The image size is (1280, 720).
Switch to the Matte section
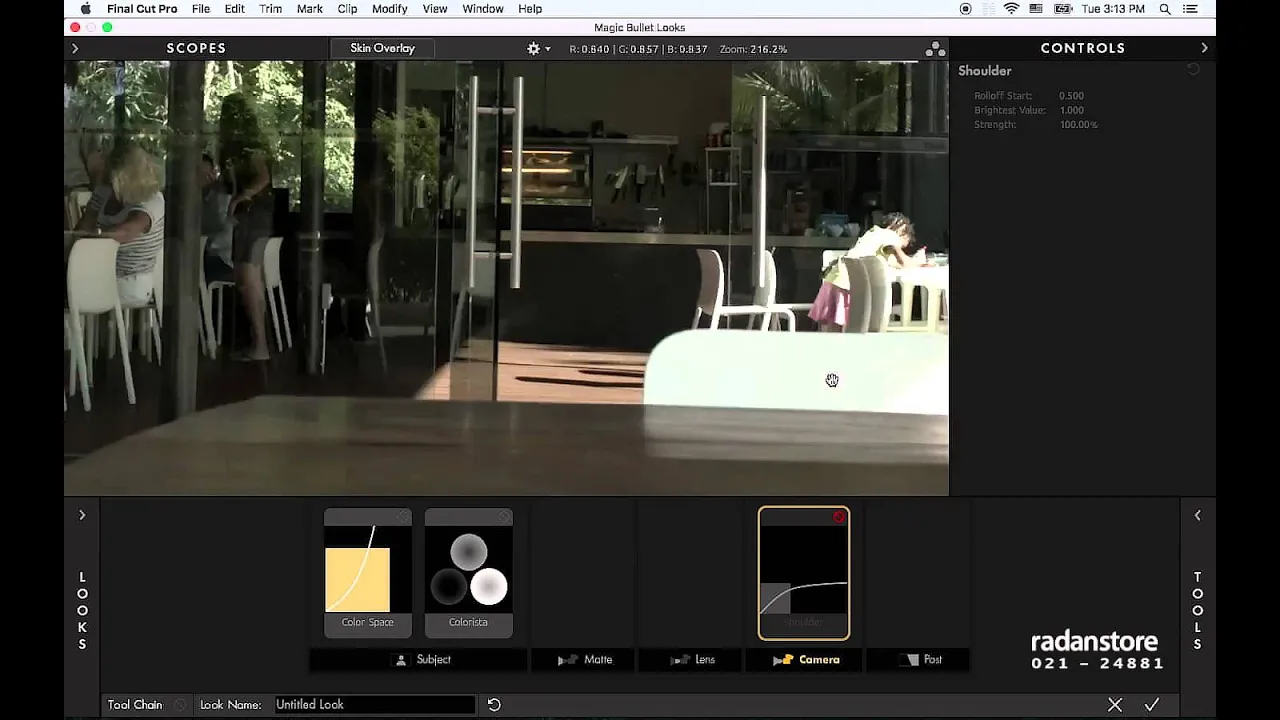(583, 660)
